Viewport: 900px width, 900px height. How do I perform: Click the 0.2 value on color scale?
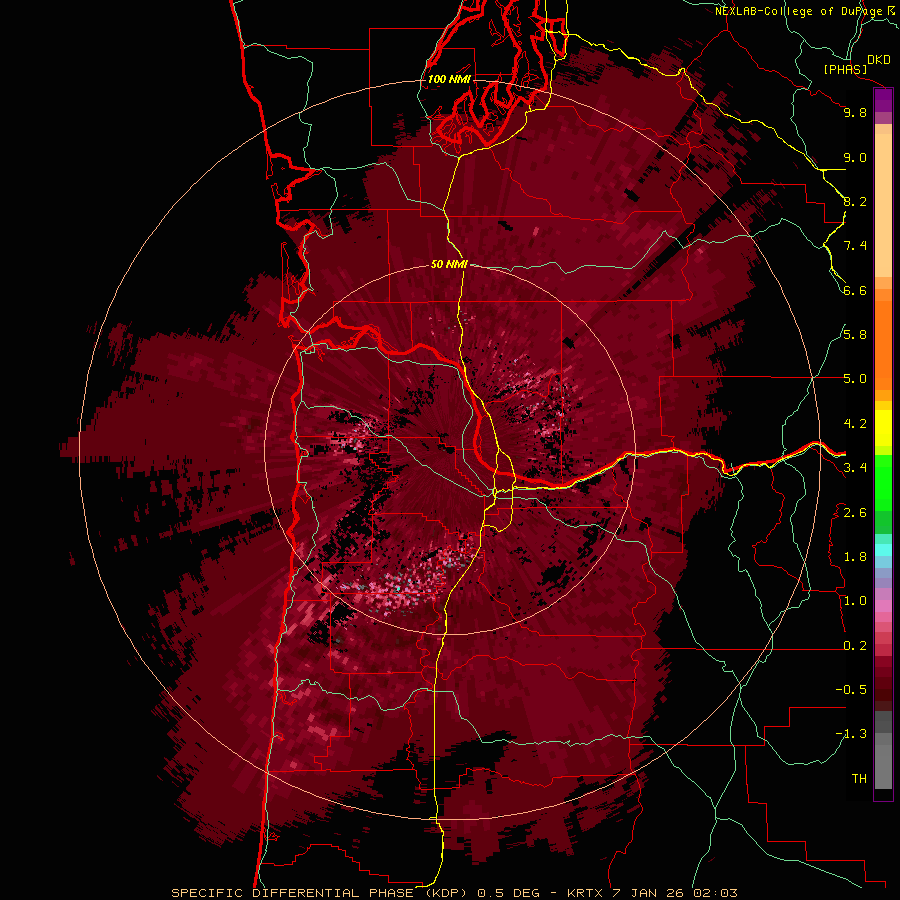tap(855, 646)
